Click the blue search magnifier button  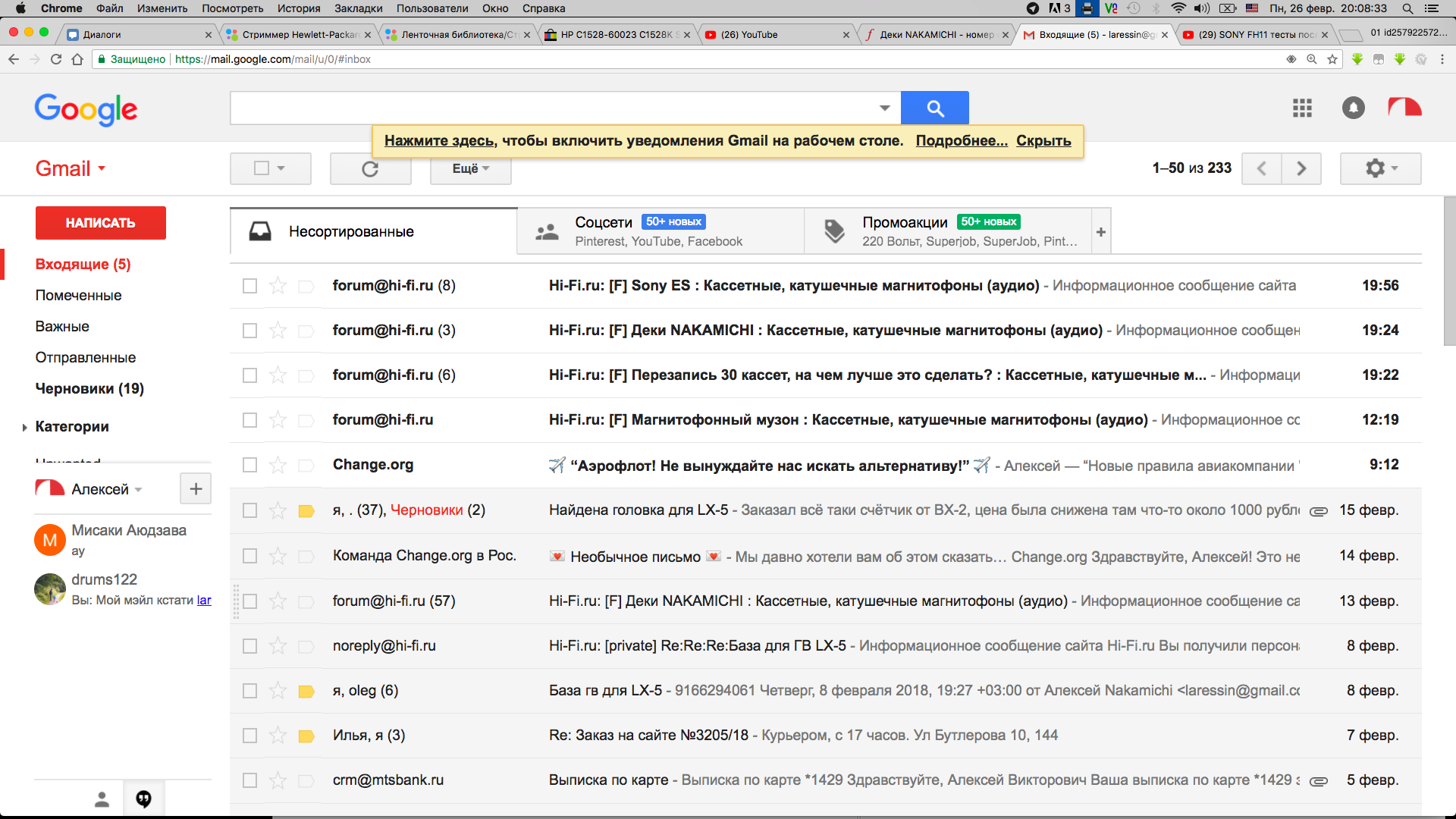click(x=934, y=108)
